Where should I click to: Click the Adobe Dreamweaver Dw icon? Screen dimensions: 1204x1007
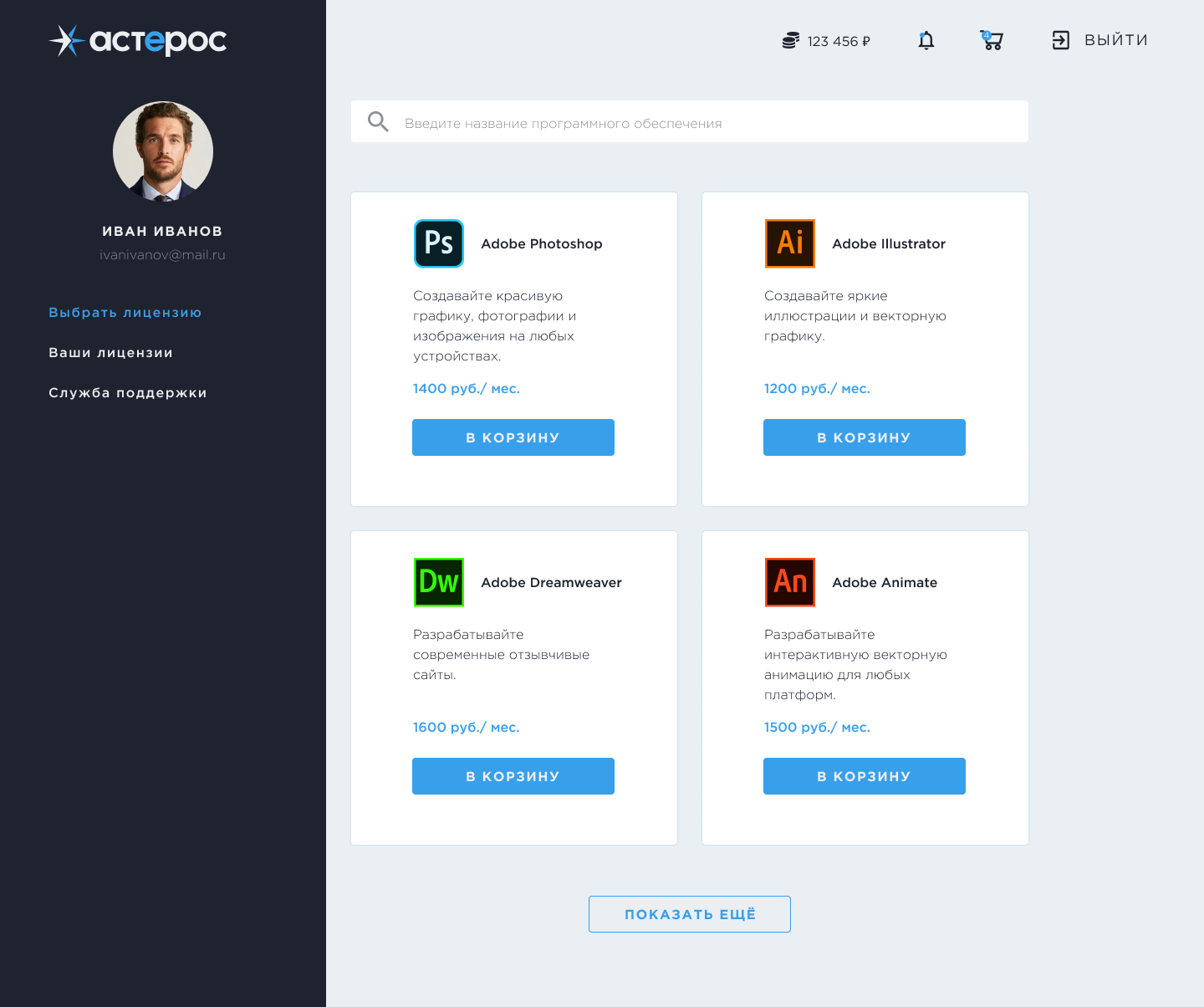[439, 582]
